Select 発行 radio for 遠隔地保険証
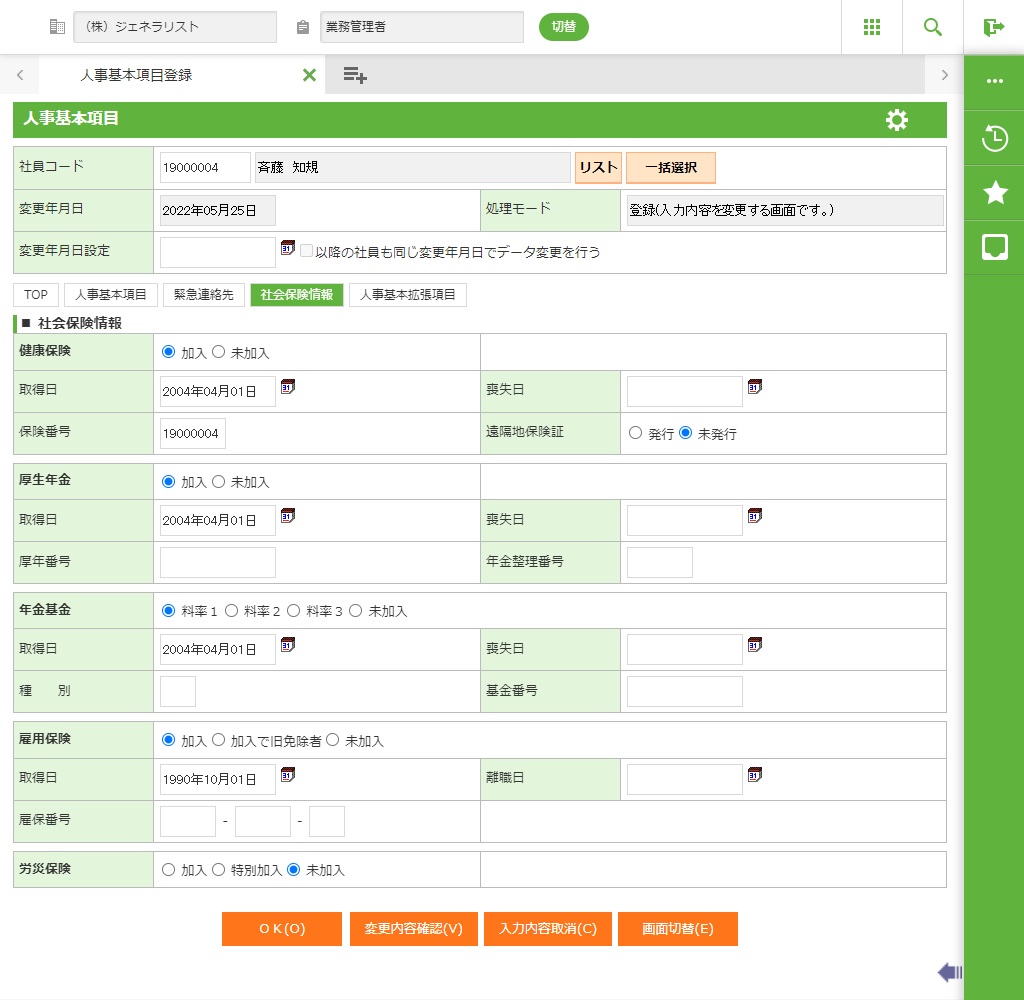This screenshot has width=1024, height=1000. [635, 433]
